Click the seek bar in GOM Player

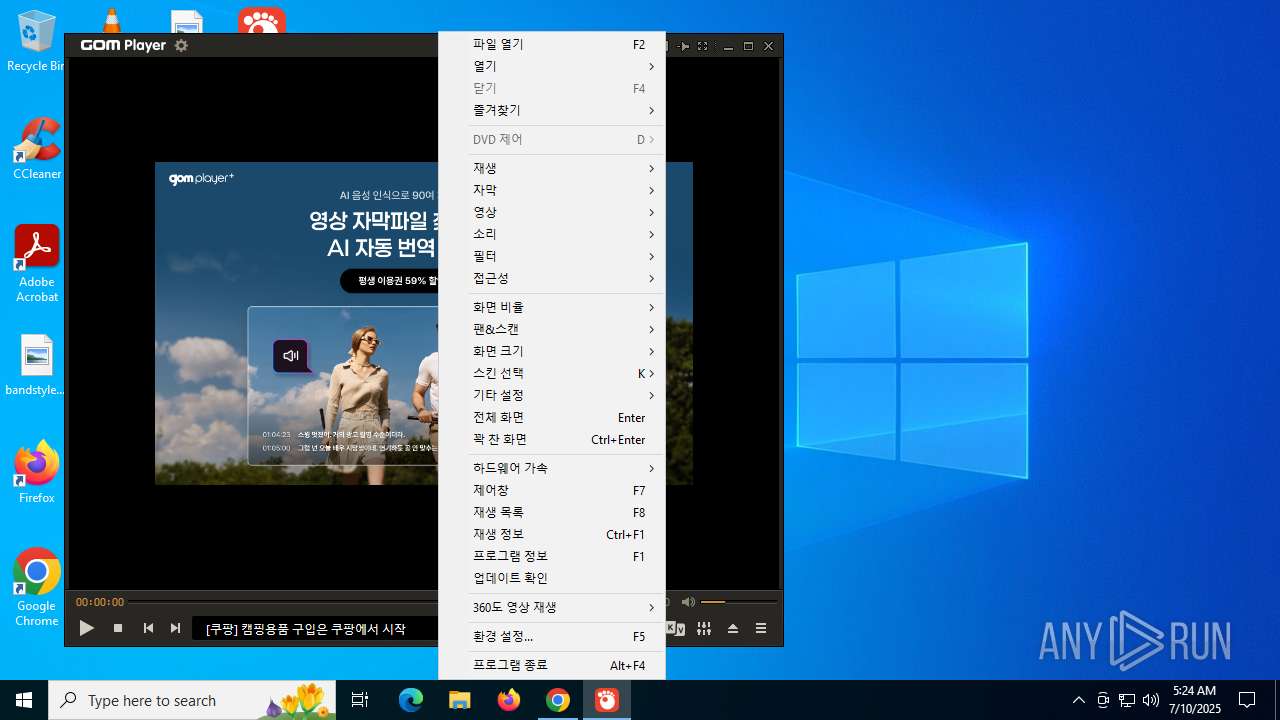point(285,602)
